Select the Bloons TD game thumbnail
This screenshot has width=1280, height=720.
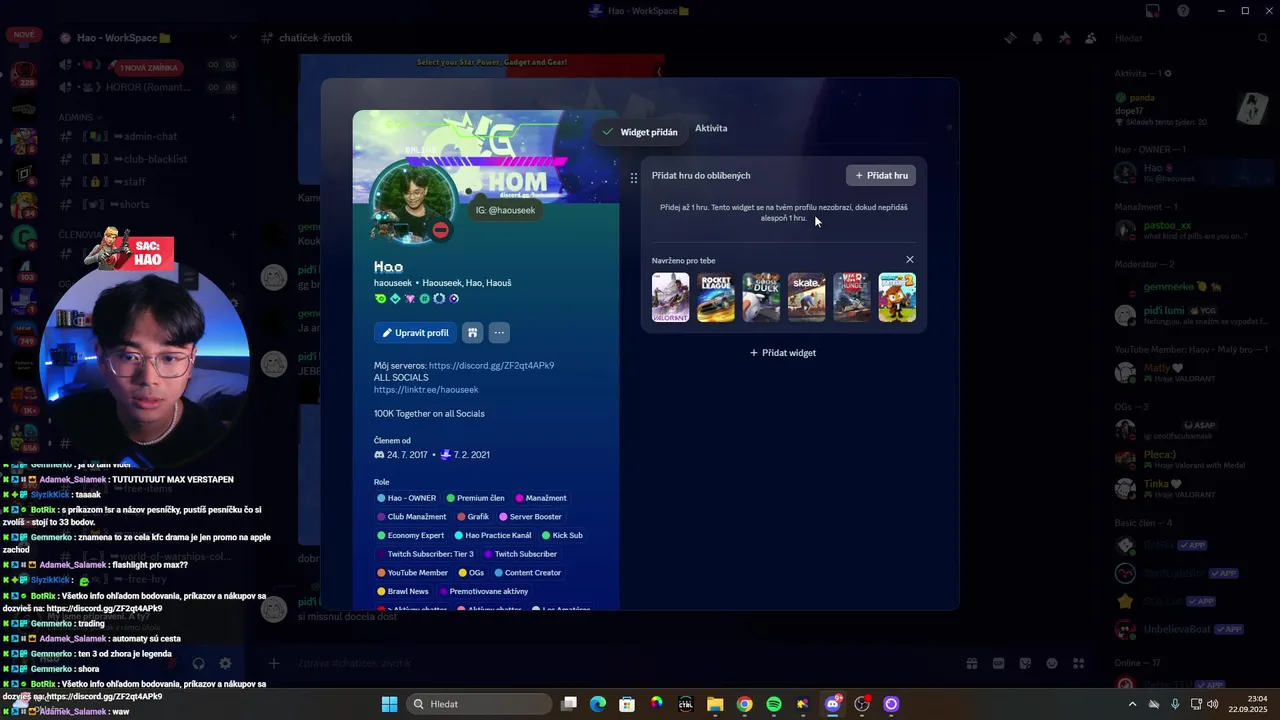coord(897,297)
